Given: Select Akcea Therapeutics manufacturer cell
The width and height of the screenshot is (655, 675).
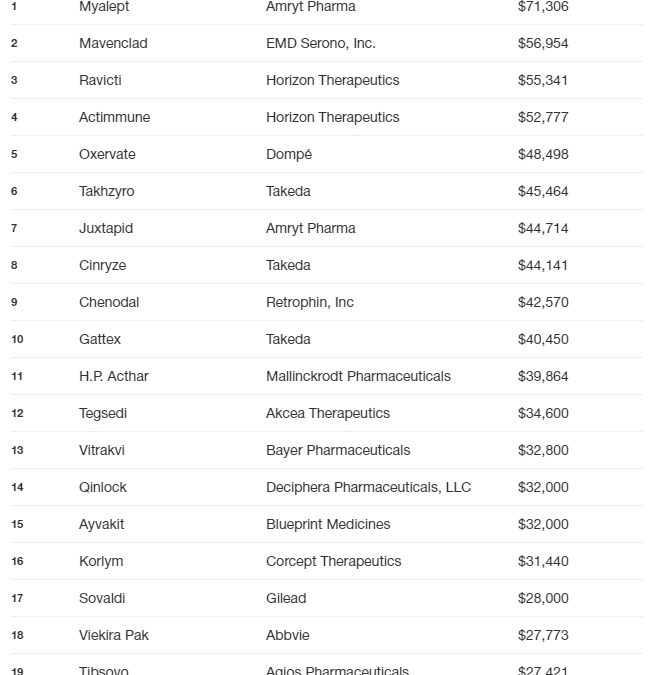Looking at the screenshot, I should 328,413.
